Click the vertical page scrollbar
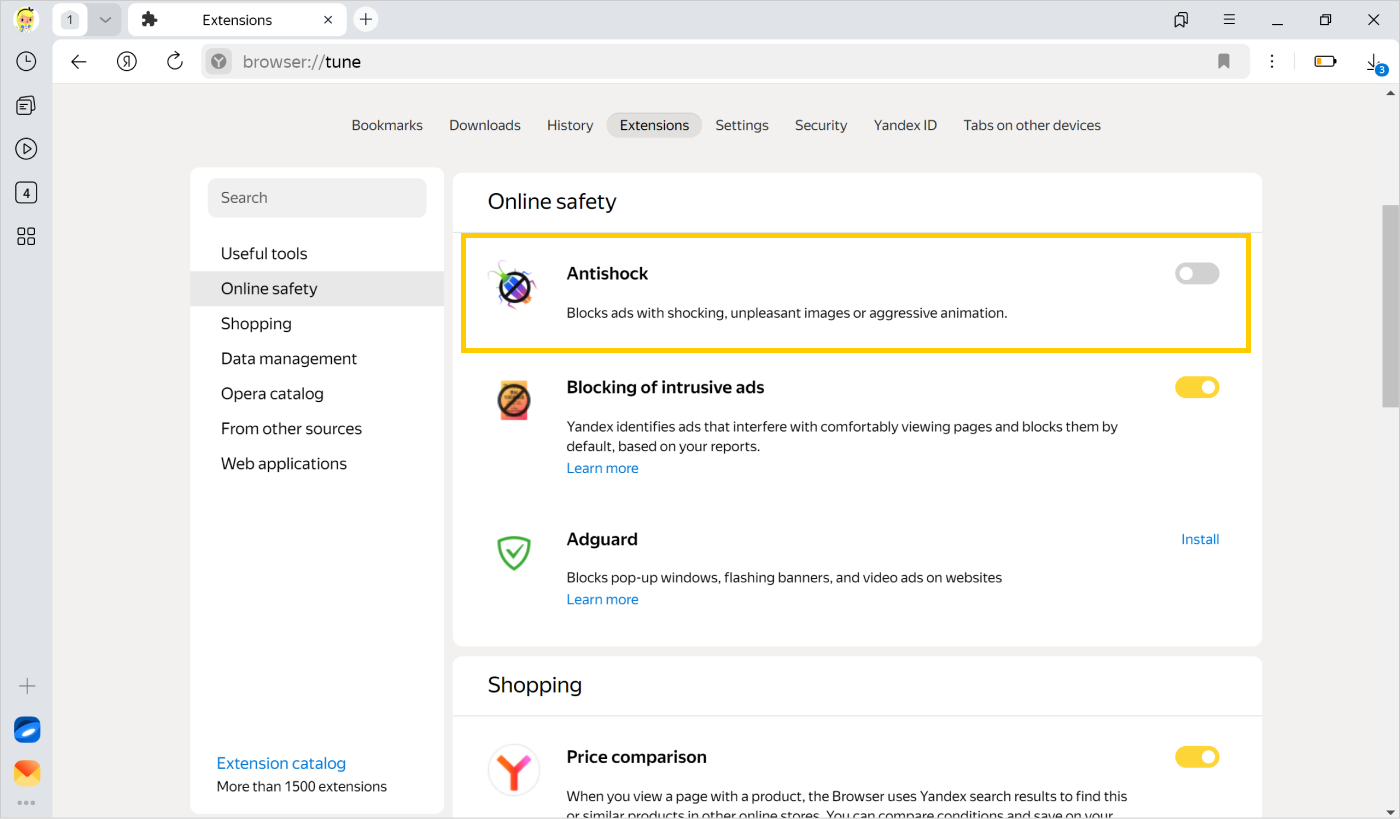Viewport: 1400px width, 819px height. coord(1390,306)
